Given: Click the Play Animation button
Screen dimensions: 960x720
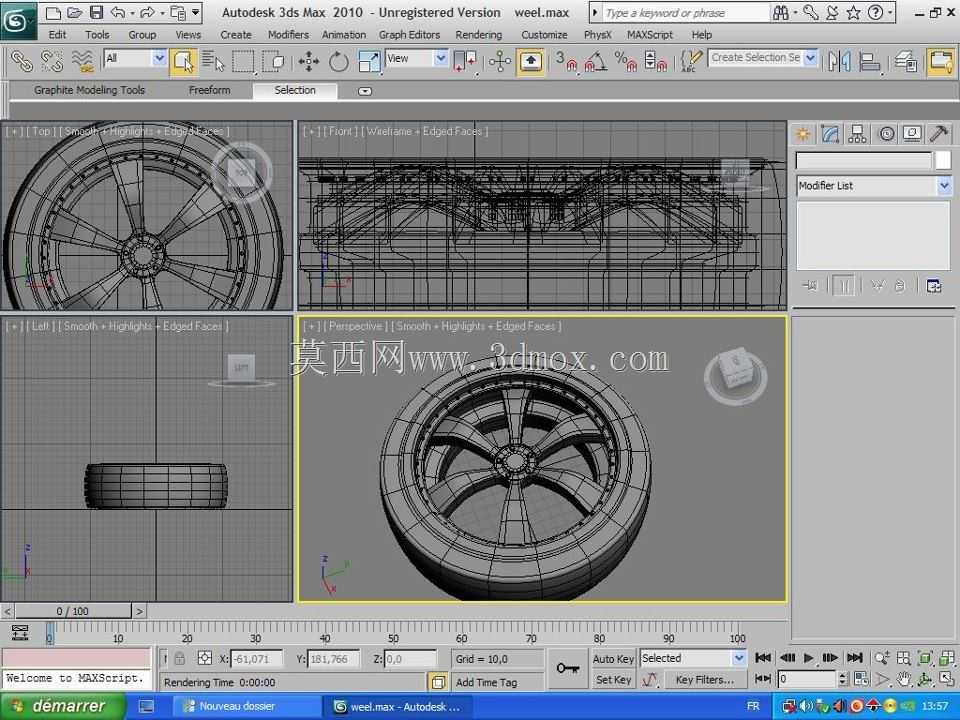Looking at the screenshot, I should (x=809, y=658).
